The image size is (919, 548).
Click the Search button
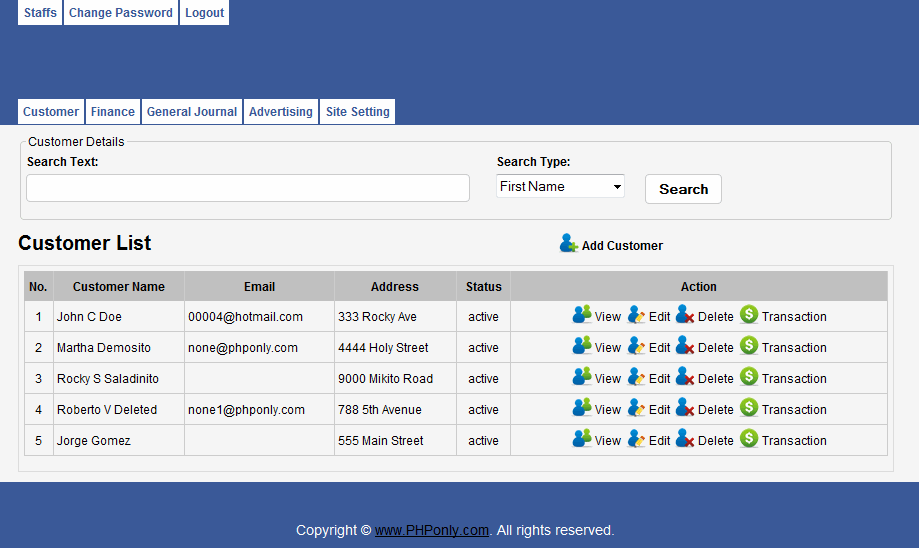[683, 189]
